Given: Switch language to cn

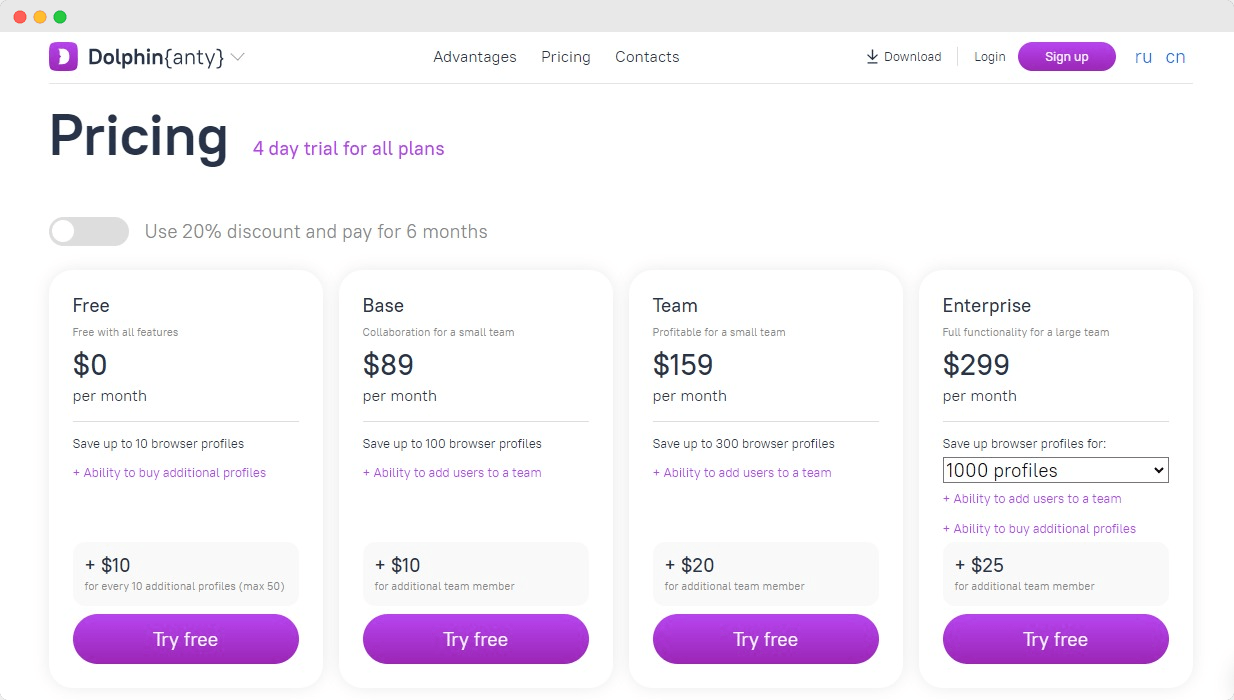Looking at the screenshot, I should click(1175, 57).
